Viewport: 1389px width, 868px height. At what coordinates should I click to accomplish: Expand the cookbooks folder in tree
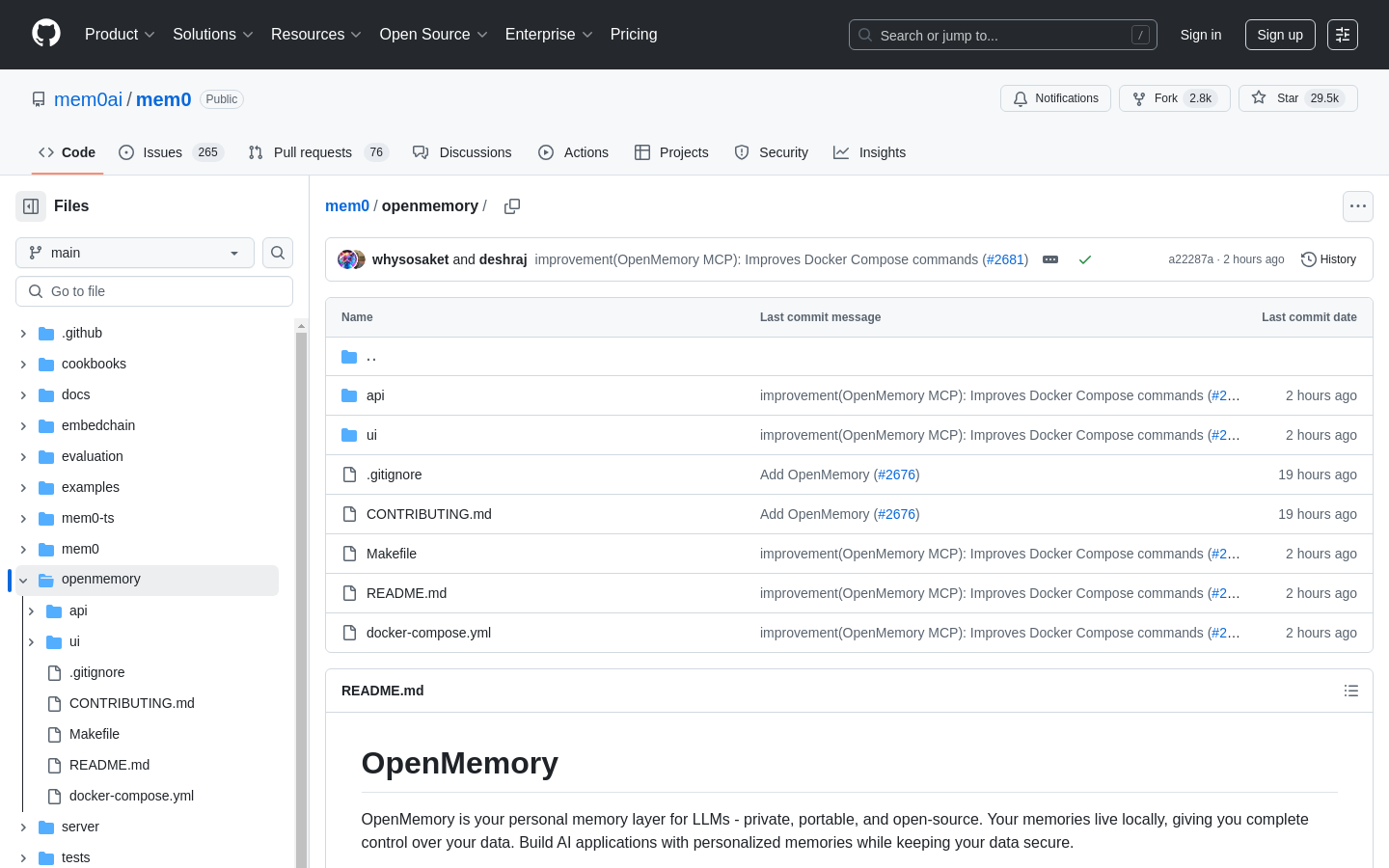click(x=23, y=365)
